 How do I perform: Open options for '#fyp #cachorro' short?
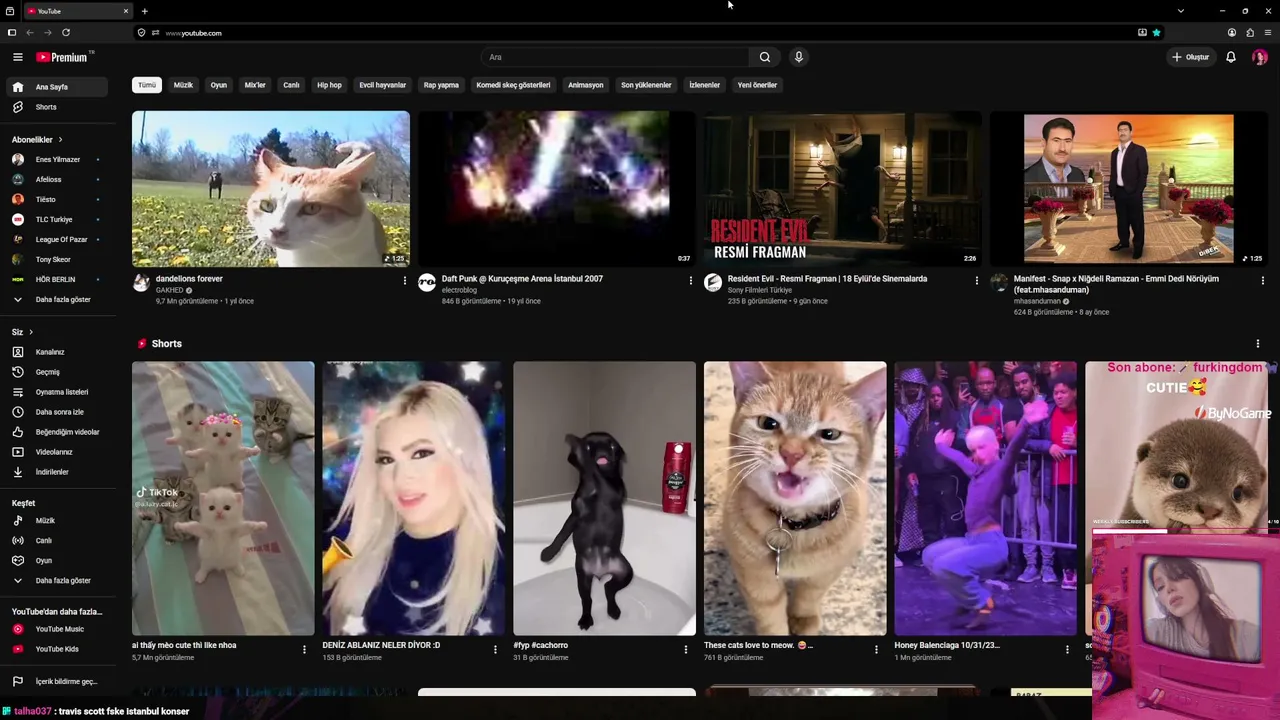click(x=686, y=650)
